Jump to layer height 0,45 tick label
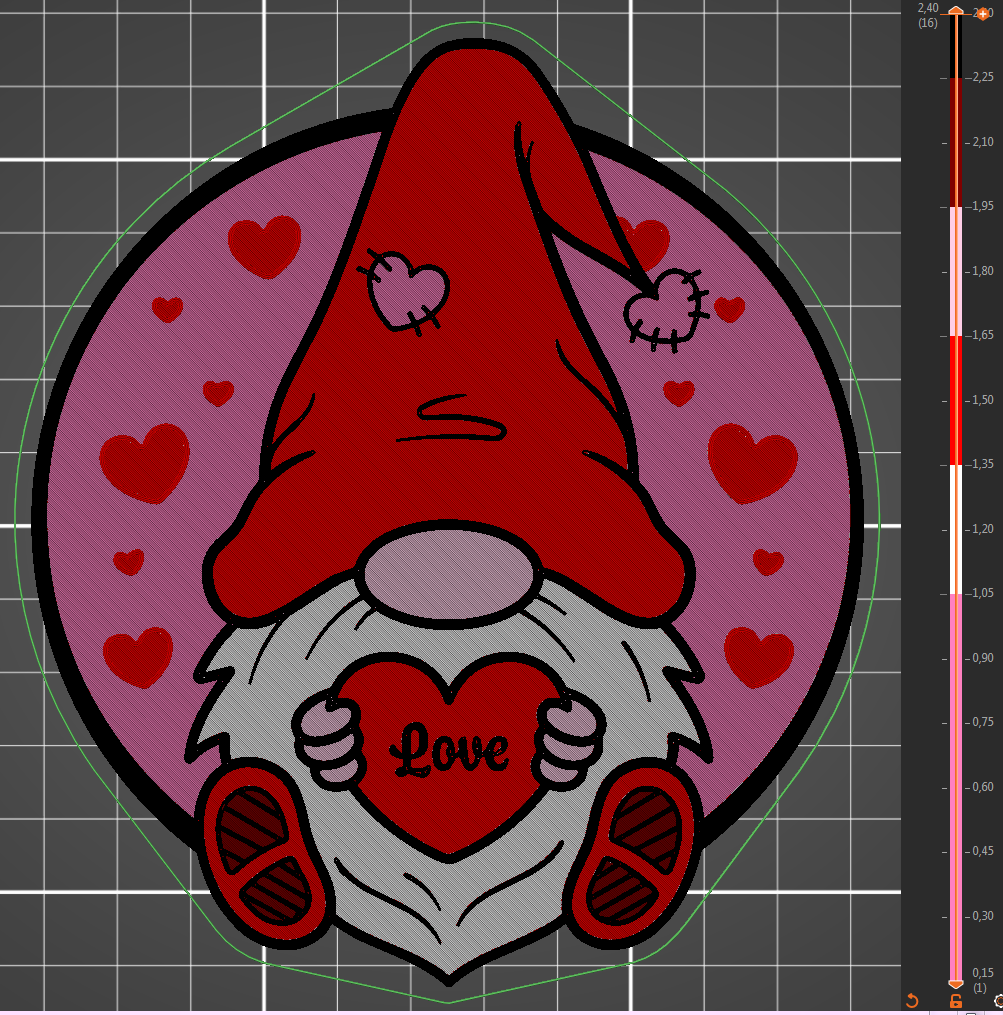Viewport: 1003px width, 1015px height. click(982, 851)
